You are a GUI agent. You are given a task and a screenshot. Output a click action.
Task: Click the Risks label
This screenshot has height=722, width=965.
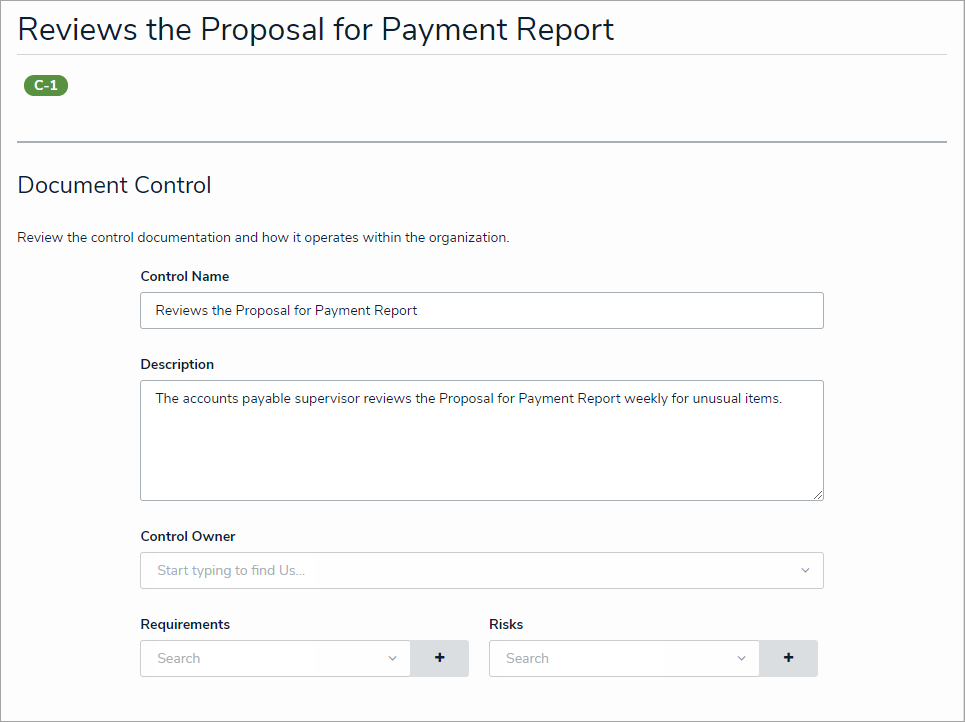point(506,625)
